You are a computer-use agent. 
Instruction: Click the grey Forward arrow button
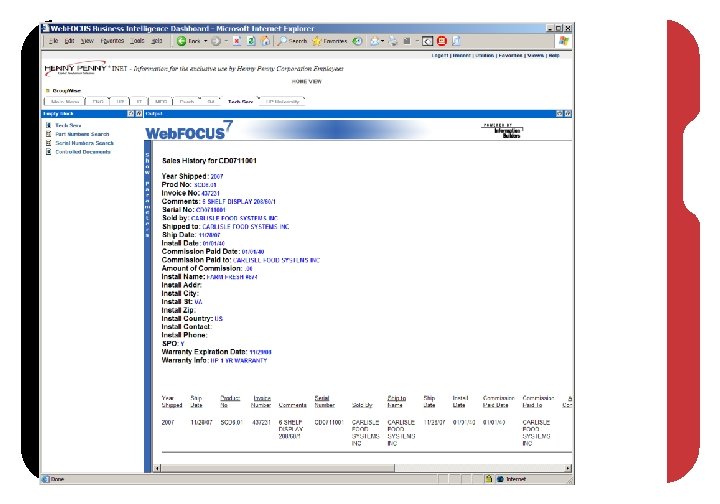pyautogui.click(x=216, y=41)
